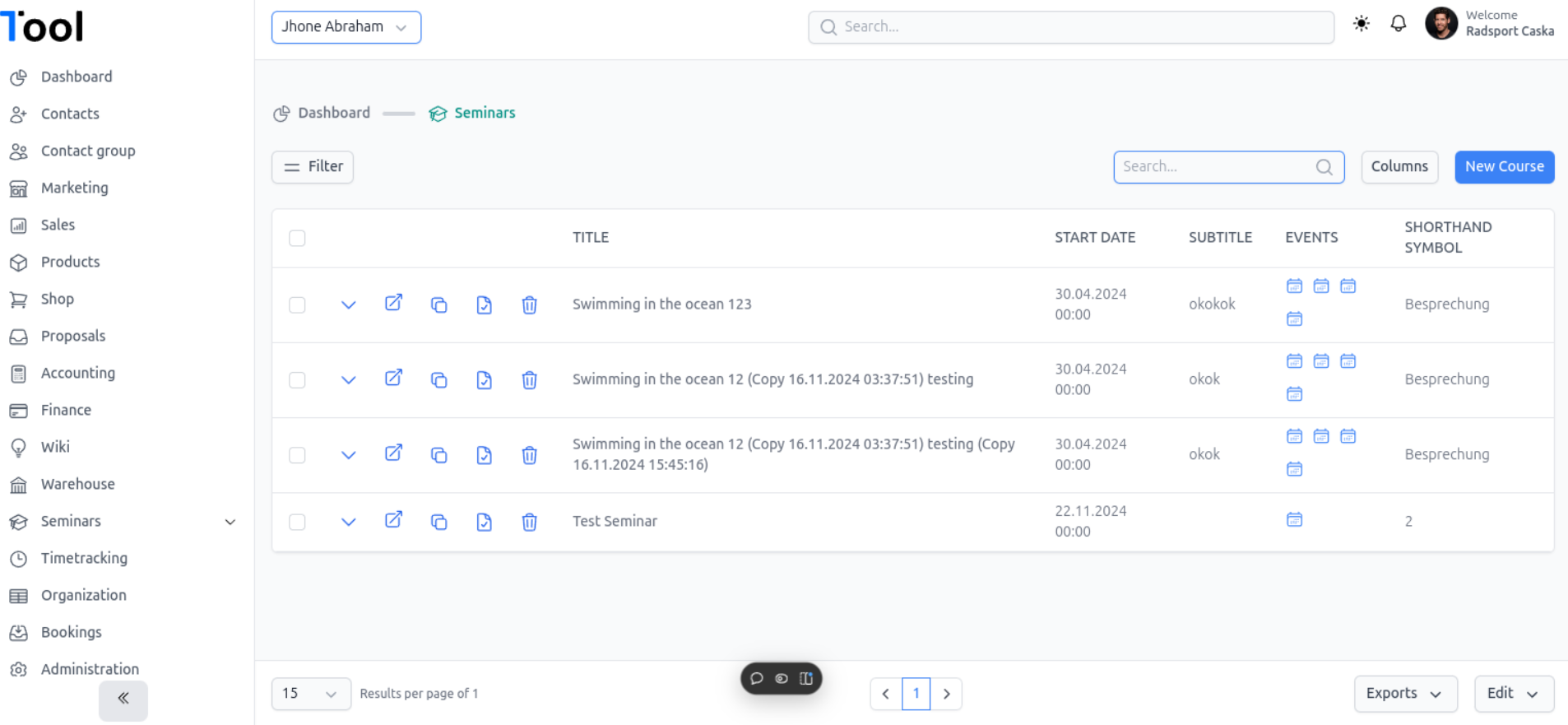Expand the Swimming in the ocean 123 row
The width and height of the screenshot is (1568, 725).
(x=348, y=304)
